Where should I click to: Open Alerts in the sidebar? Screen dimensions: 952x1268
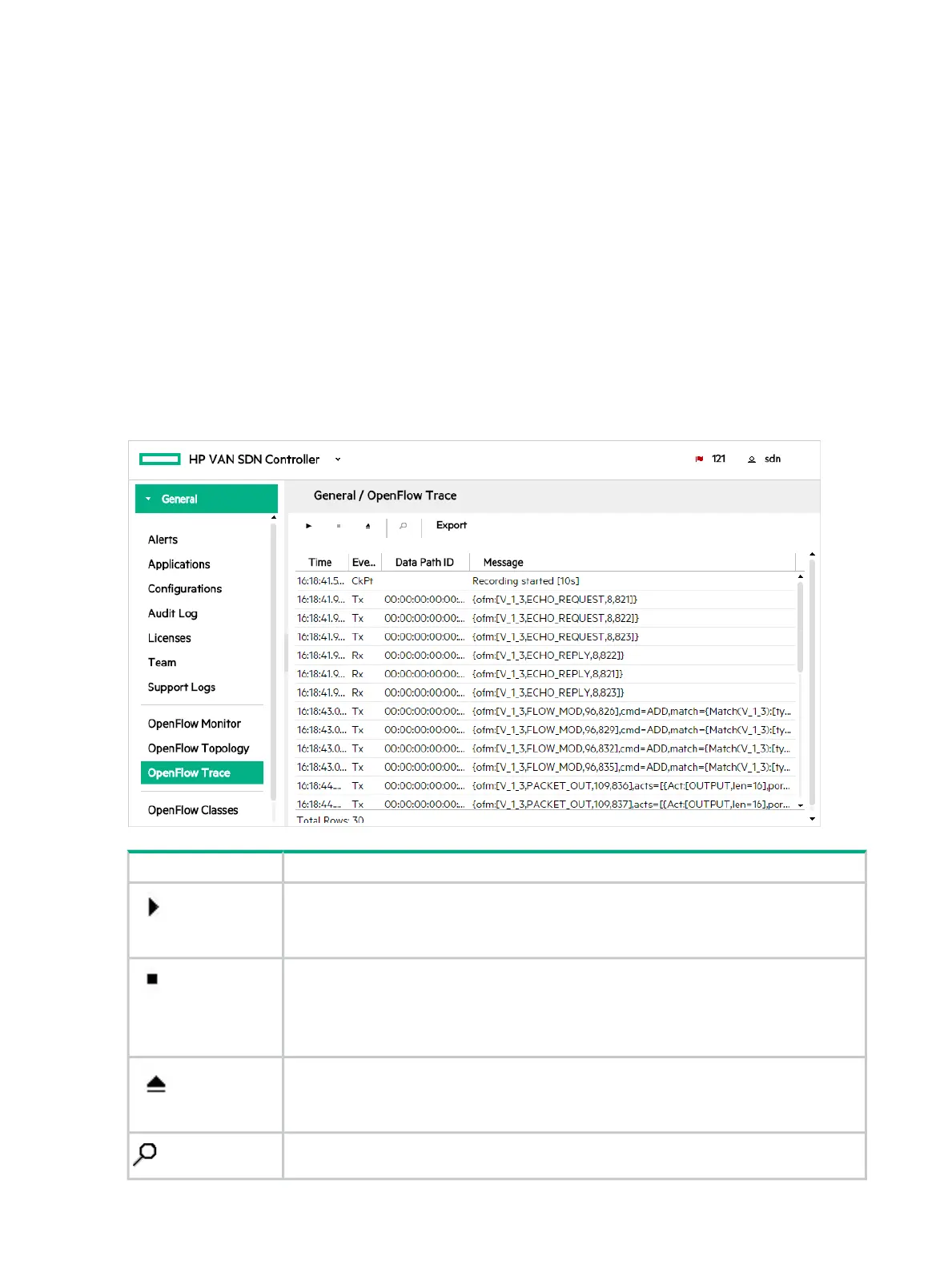pos(163,540)
